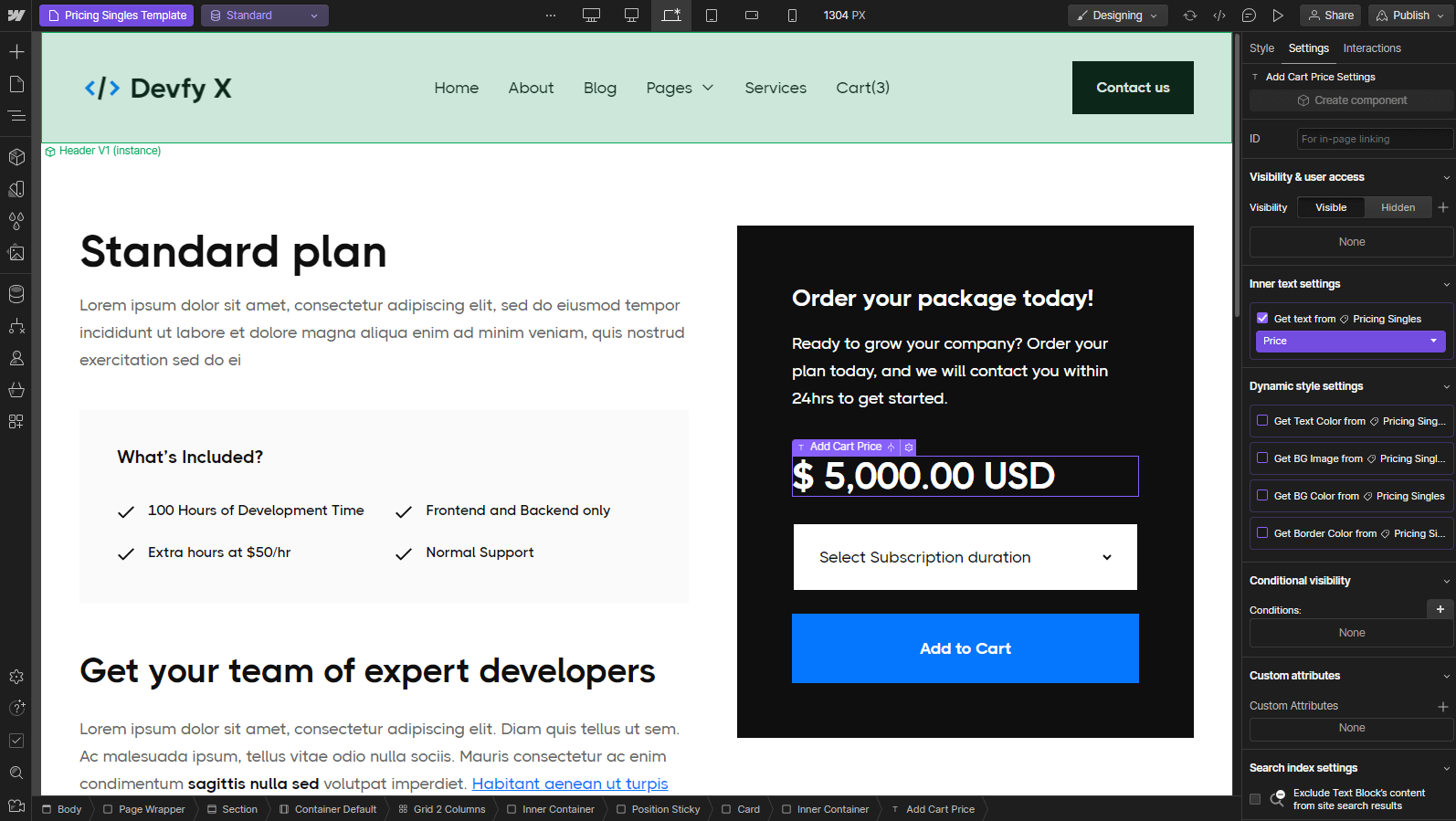Open site Settings gear in sidebar
This screenshot has width=1456, height=821.
16,677
